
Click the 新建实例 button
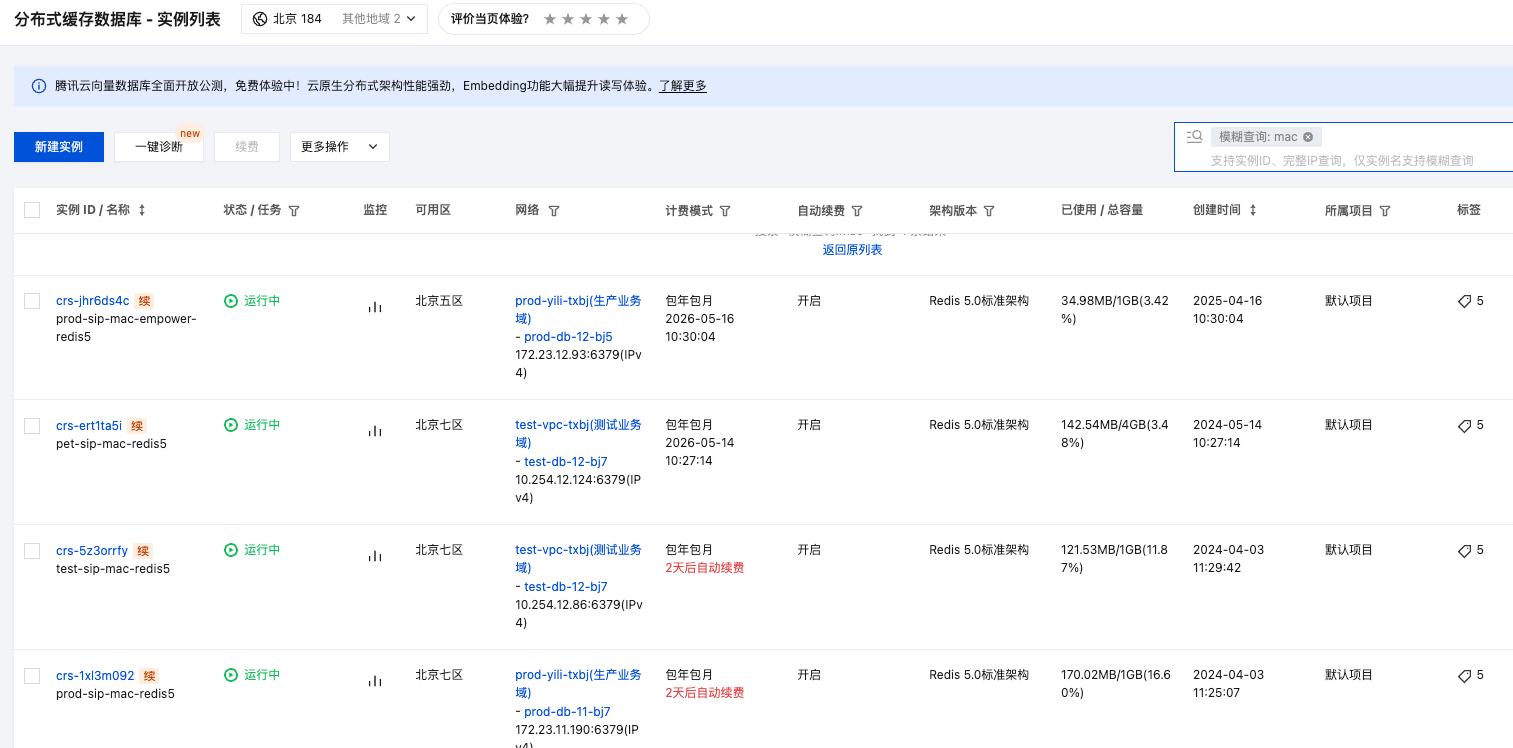(x=59, y=147)
